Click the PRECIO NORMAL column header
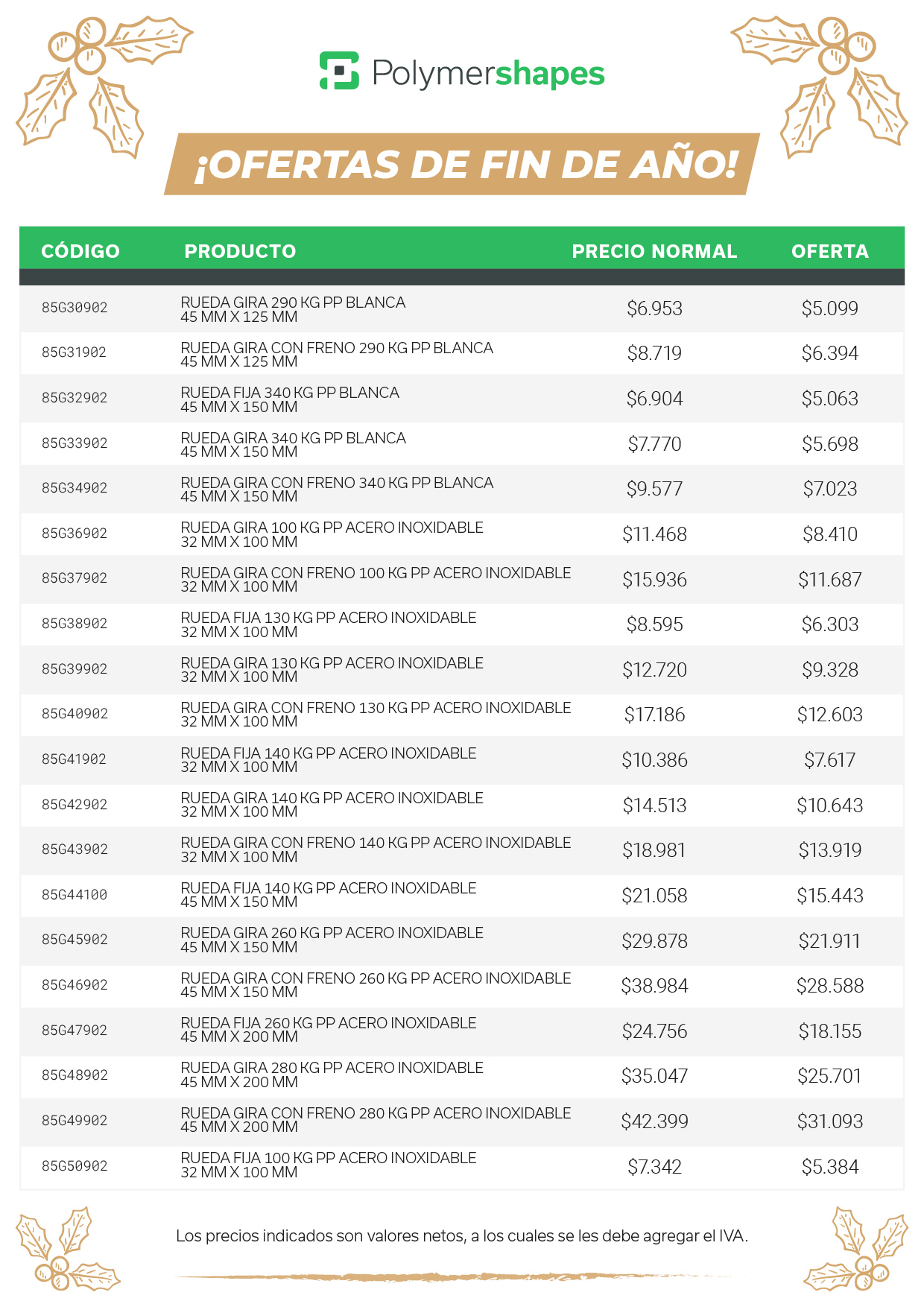The height and width of the screenshot is (1307, 924). 654,251
